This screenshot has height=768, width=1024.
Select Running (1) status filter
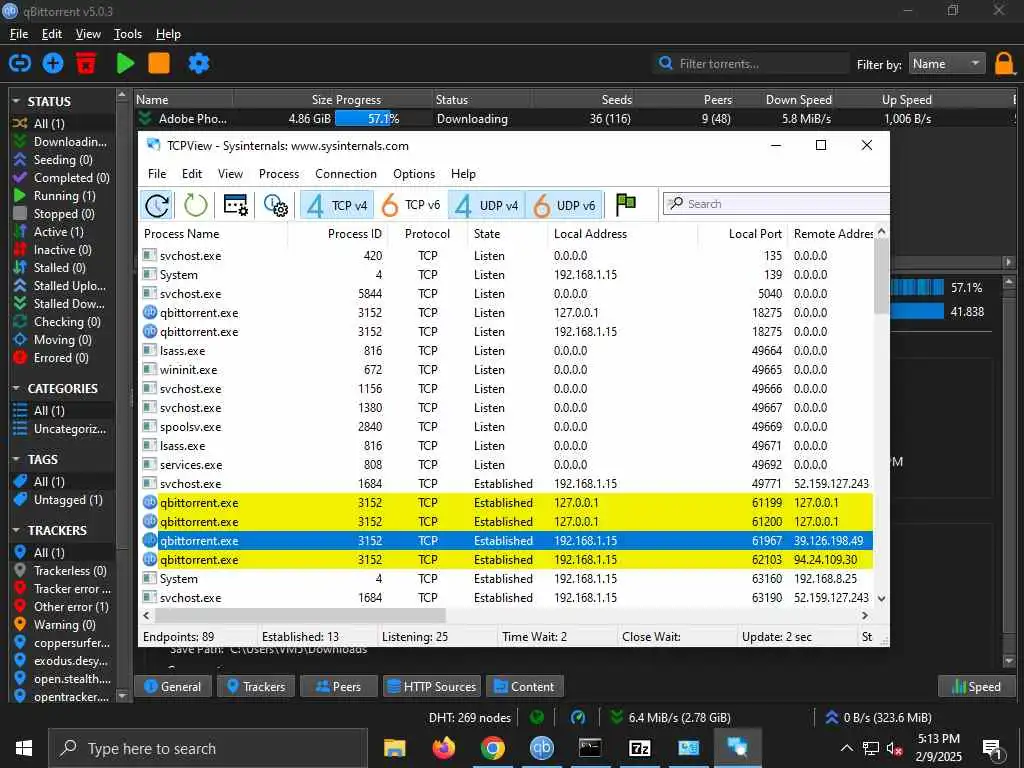[x=63, y=195]
